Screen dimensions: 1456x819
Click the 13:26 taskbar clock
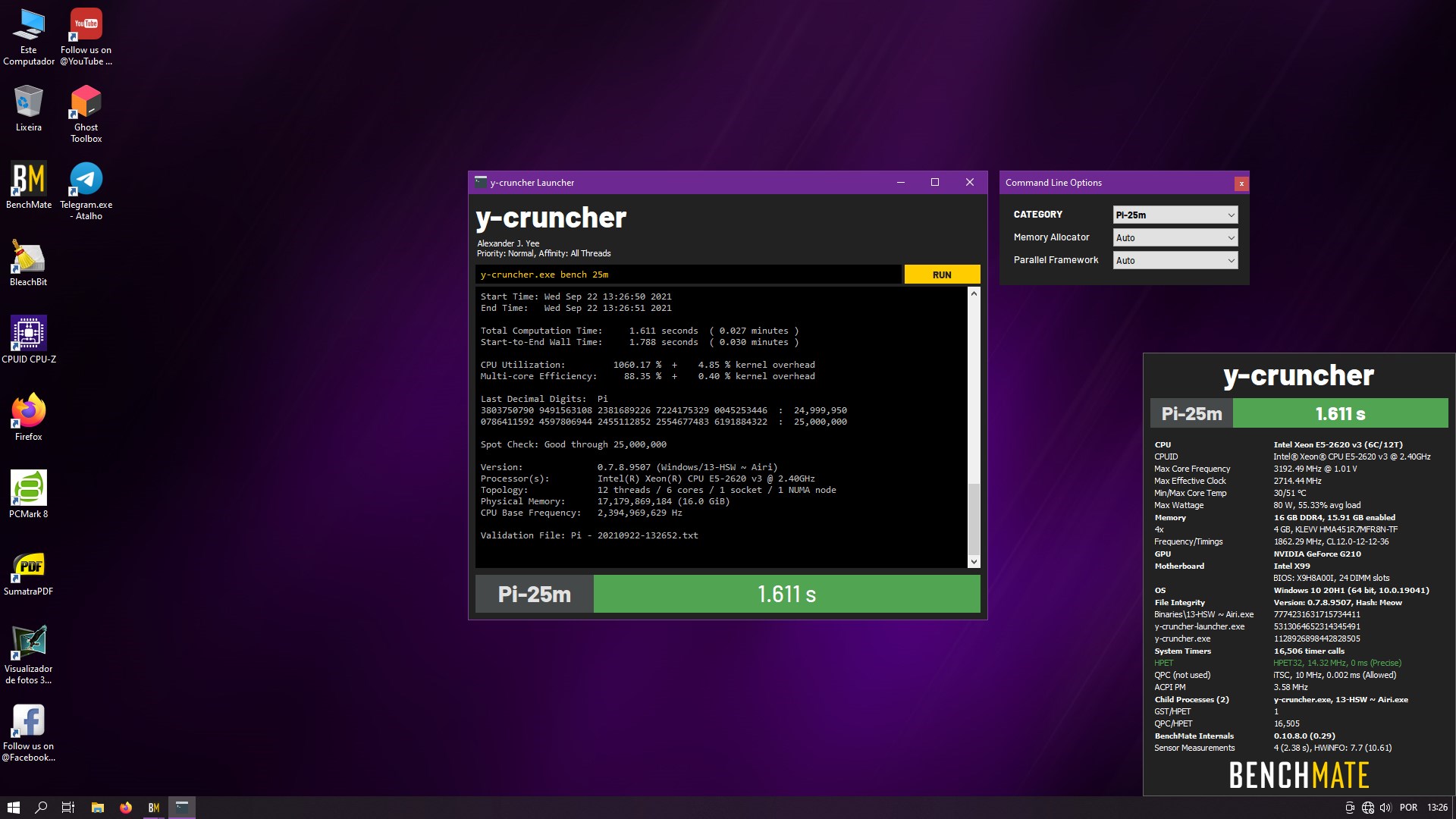1437,808
